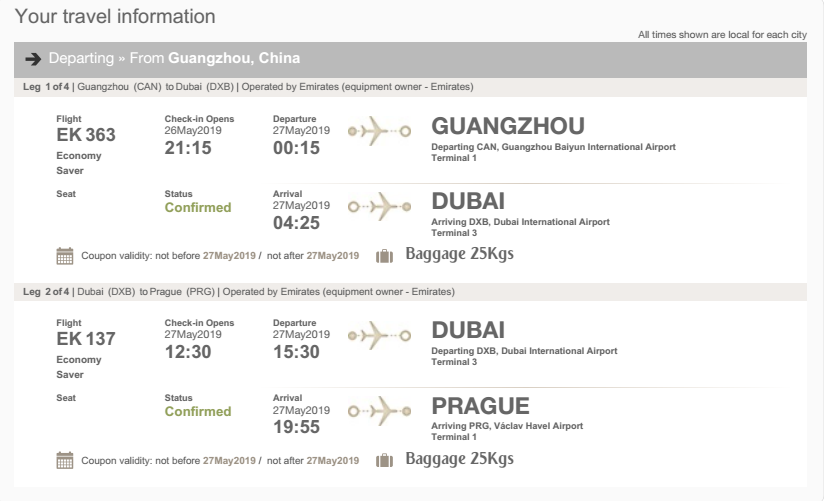Click flight number EK 363
The image size is (824, 501).
[x=86, y=135]
